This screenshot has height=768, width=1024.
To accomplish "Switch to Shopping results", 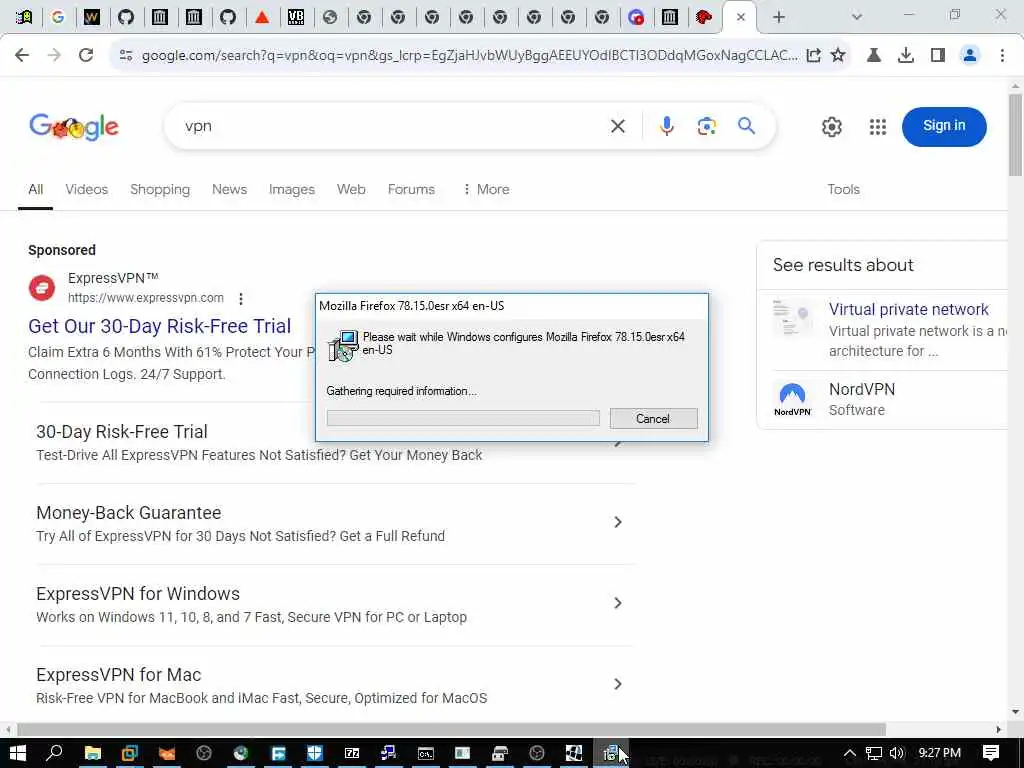I will (160, 189).
